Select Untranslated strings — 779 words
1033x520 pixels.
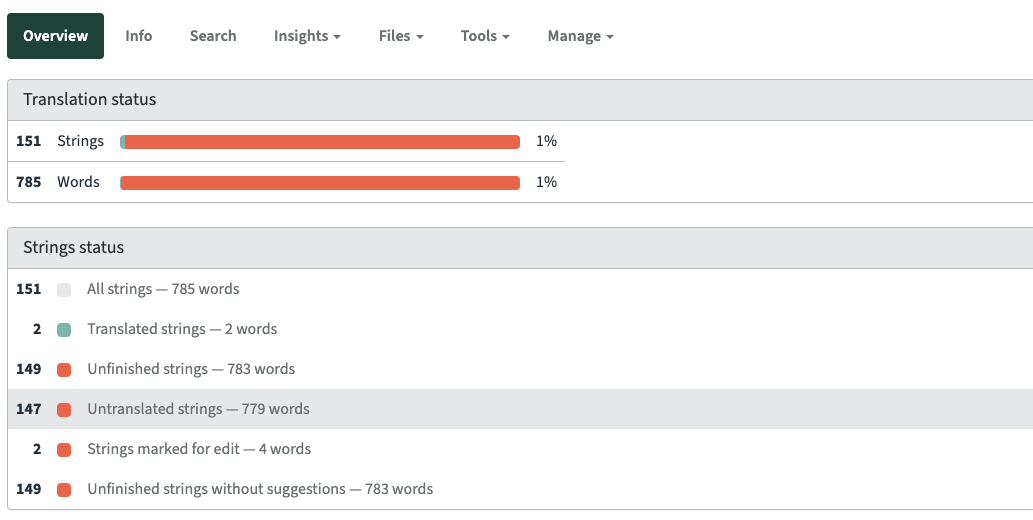tap(198, 409)
